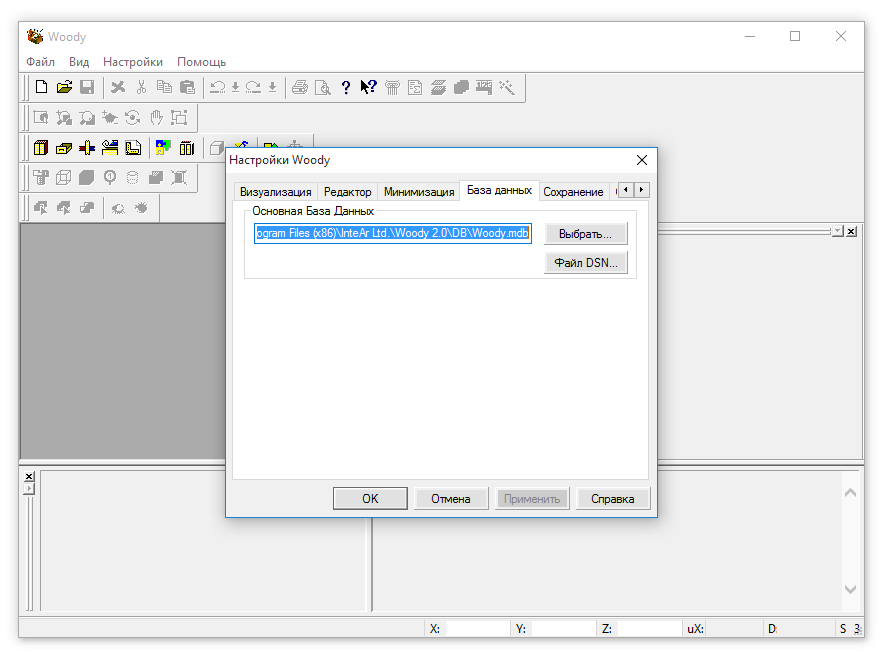This screenshot has height=655, width=885.
Task: Click the Paste clipboard icon
Action: coord(187,87)
